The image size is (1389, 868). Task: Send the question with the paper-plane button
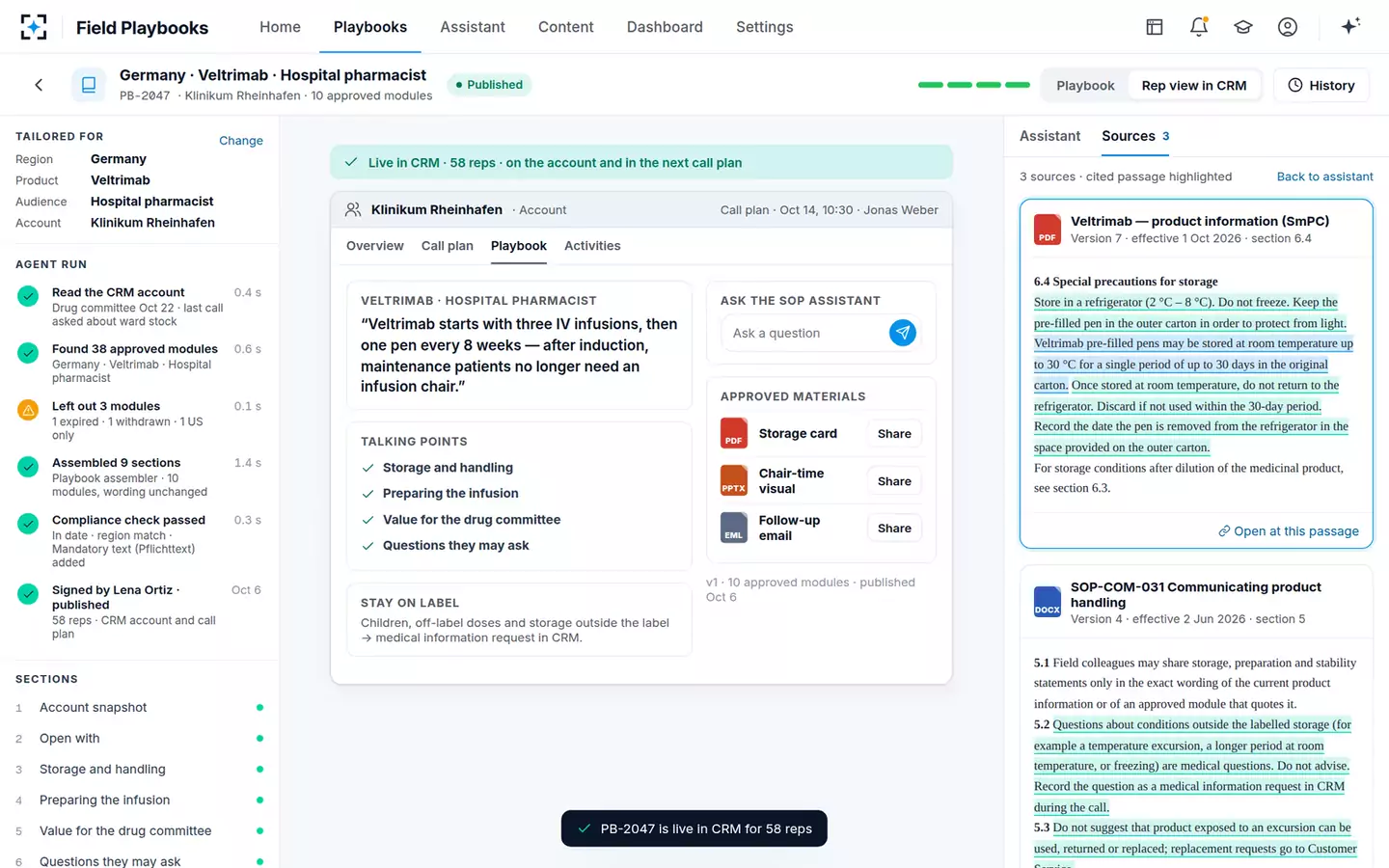tap(903, 333)
